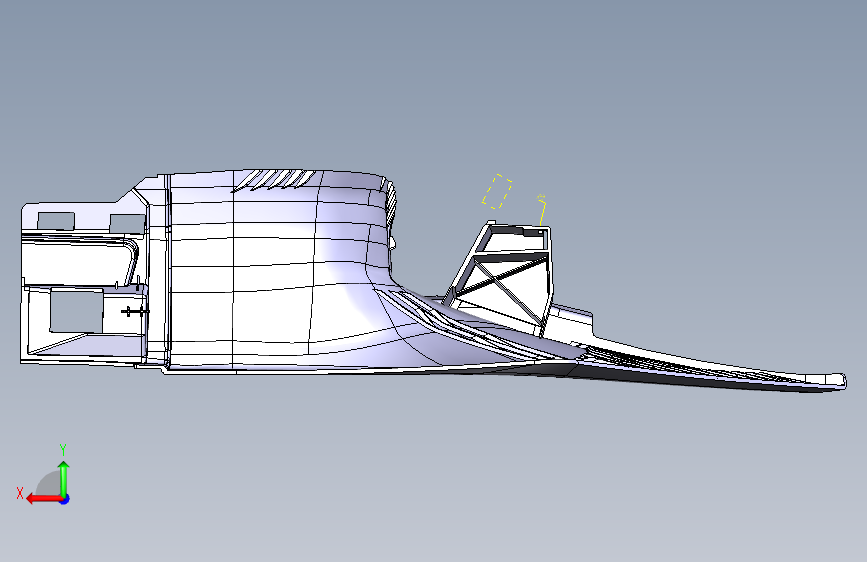
Task: Click the green Y axis arrow of the triad
Action: 64,478
